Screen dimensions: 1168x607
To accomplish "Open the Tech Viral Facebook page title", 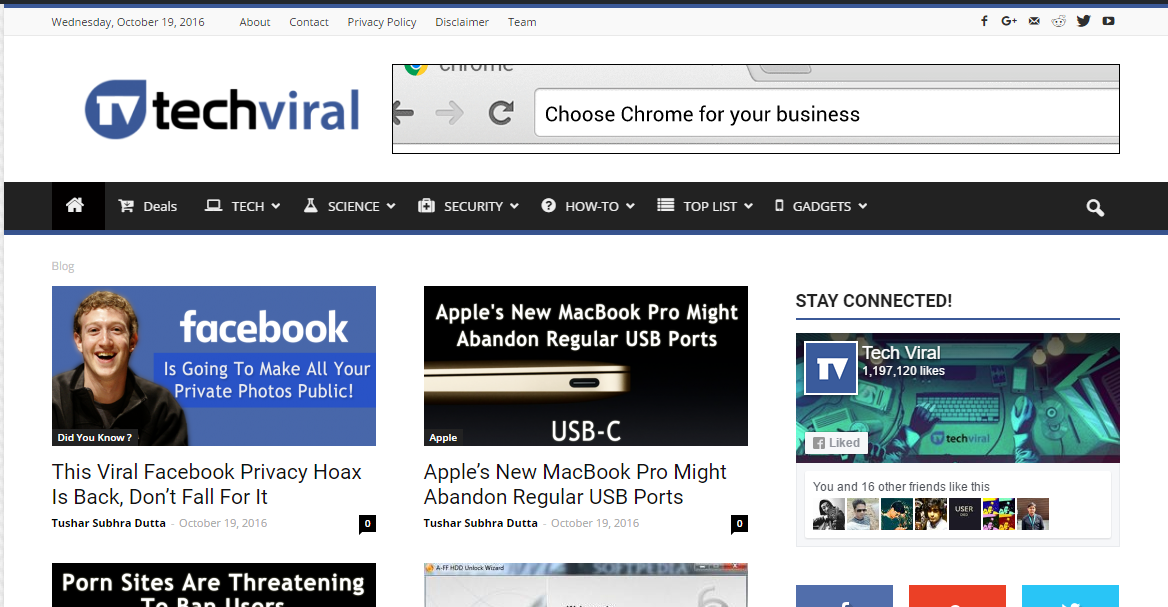I will (x=901, y=352).
